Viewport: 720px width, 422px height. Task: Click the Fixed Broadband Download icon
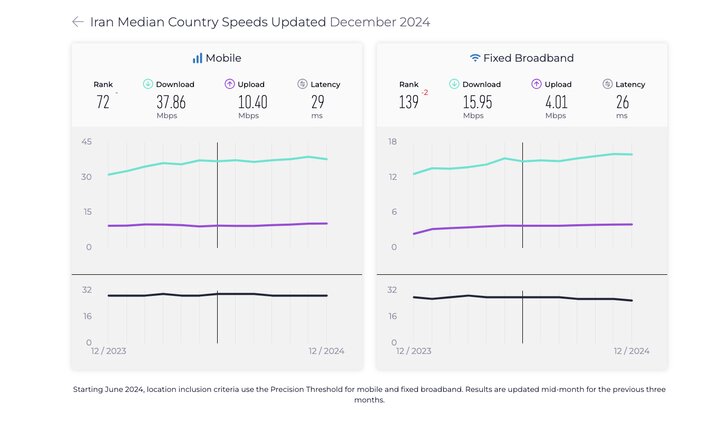(454, 84)
